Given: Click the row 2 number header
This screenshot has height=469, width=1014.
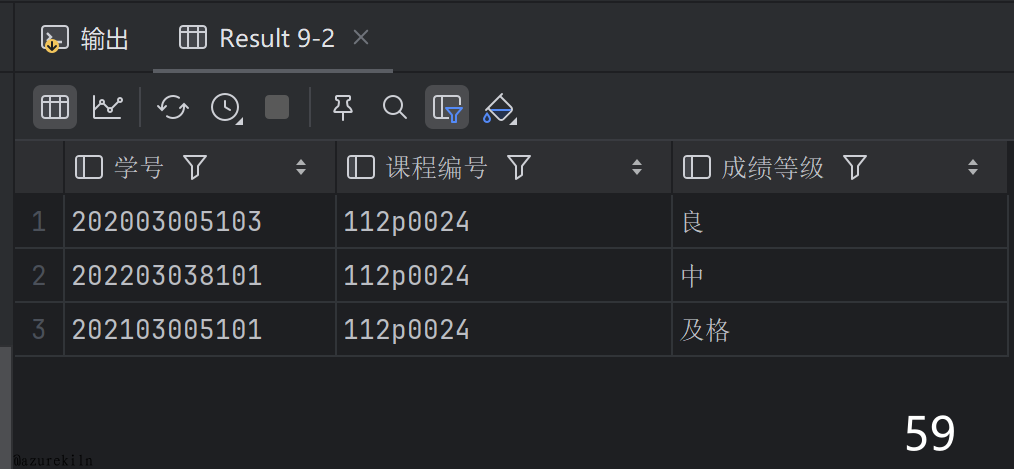Looking at the screenshot, I should pyautogui.click(x=39, y=276).
